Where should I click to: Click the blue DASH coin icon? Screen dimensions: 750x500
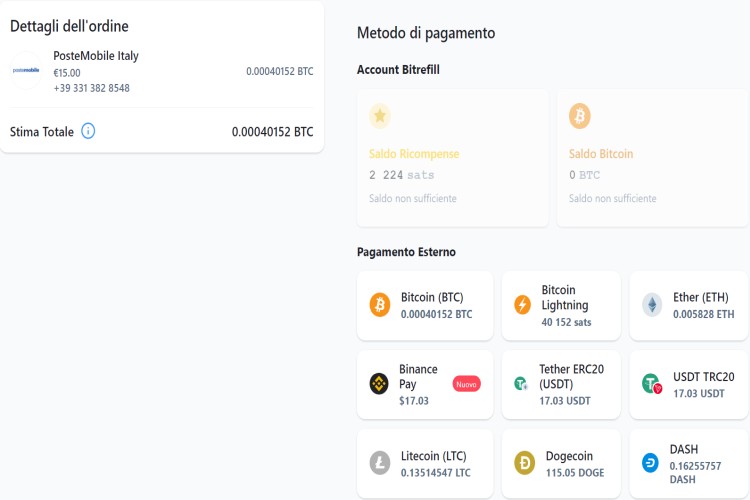[x=650, y=463]
